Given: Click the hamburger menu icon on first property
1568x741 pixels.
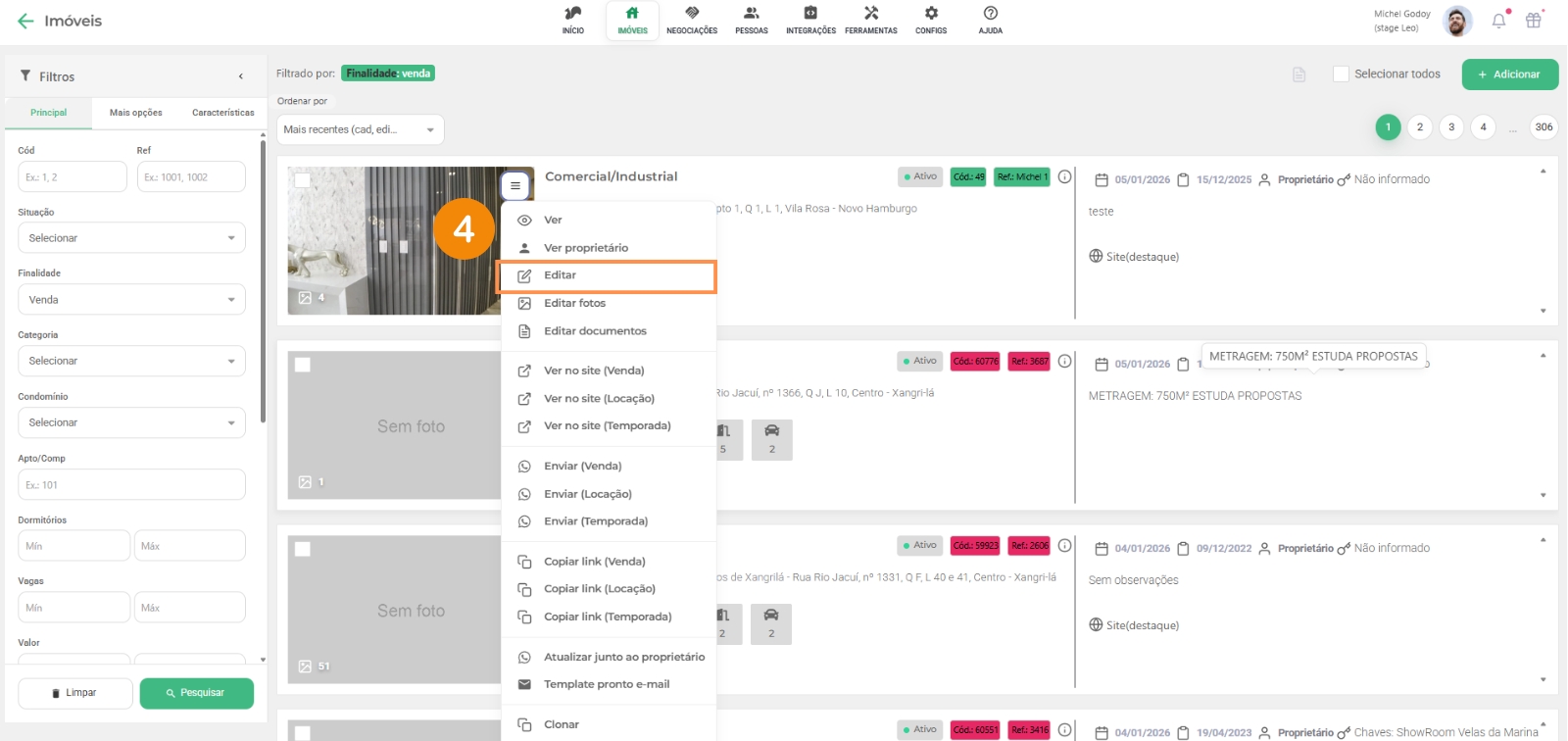Looking at the screenshot, I should coord(515,185).
